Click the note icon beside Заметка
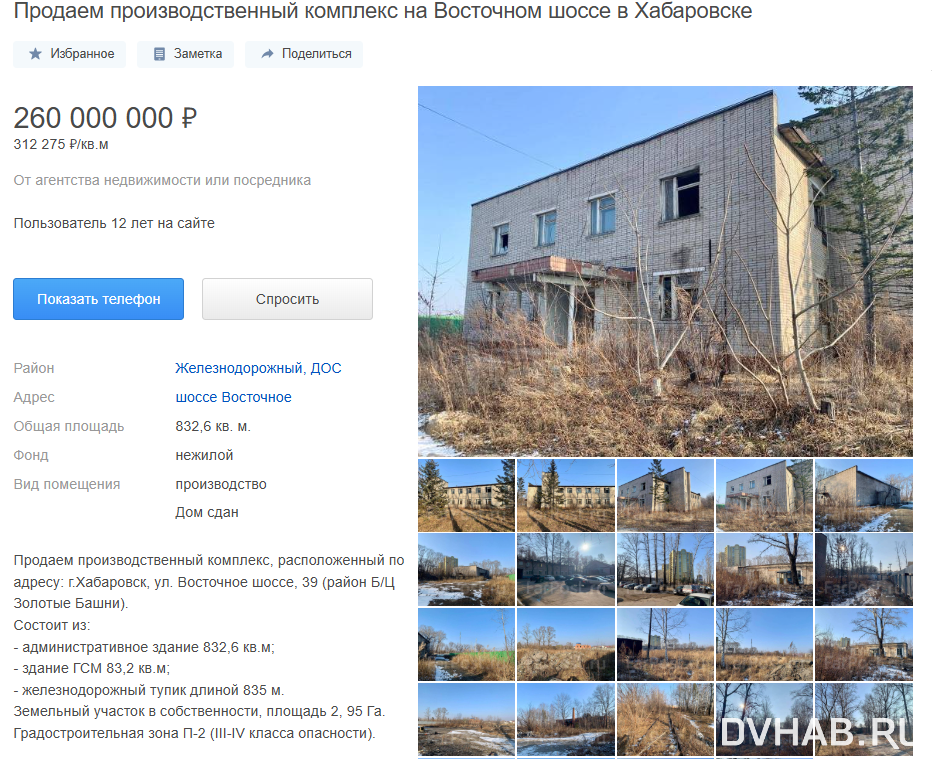Viewport: 932px width, 759px height. [x=159, y=54]
